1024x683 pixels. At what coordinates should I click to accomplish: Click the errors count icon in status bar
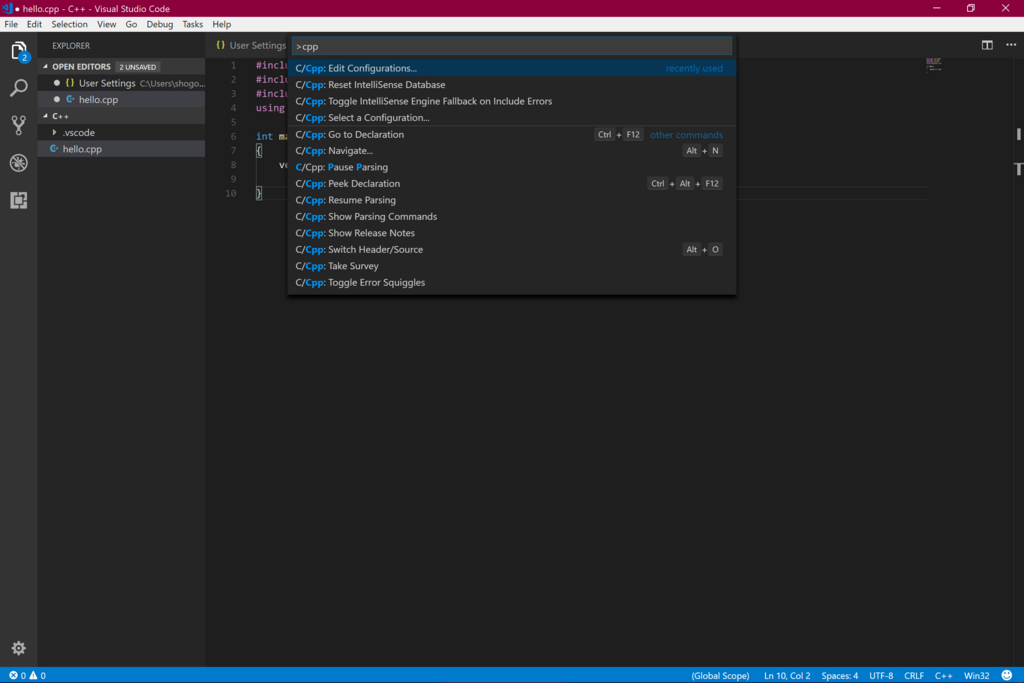pos(13,675)
